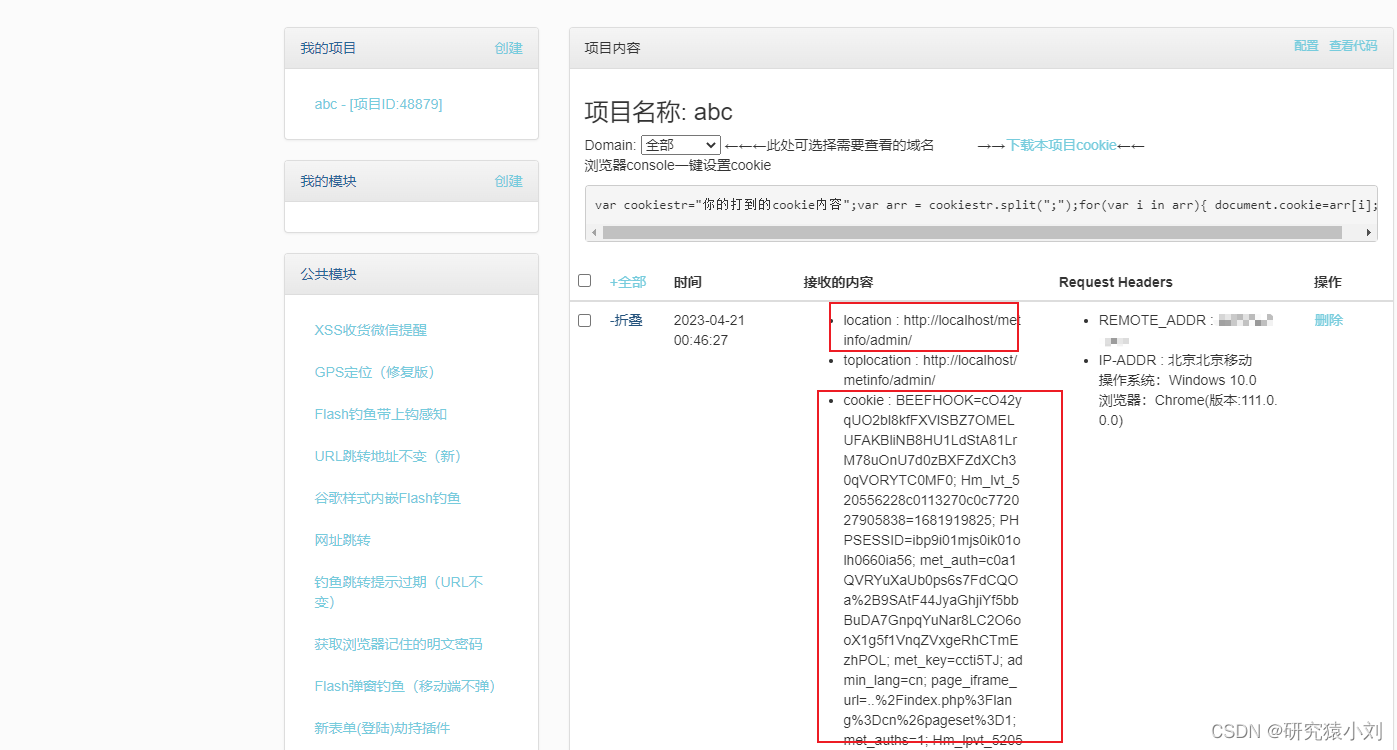
Task: Tick the checkbox for the 2023-04-21 record
Action: (585, 320)
